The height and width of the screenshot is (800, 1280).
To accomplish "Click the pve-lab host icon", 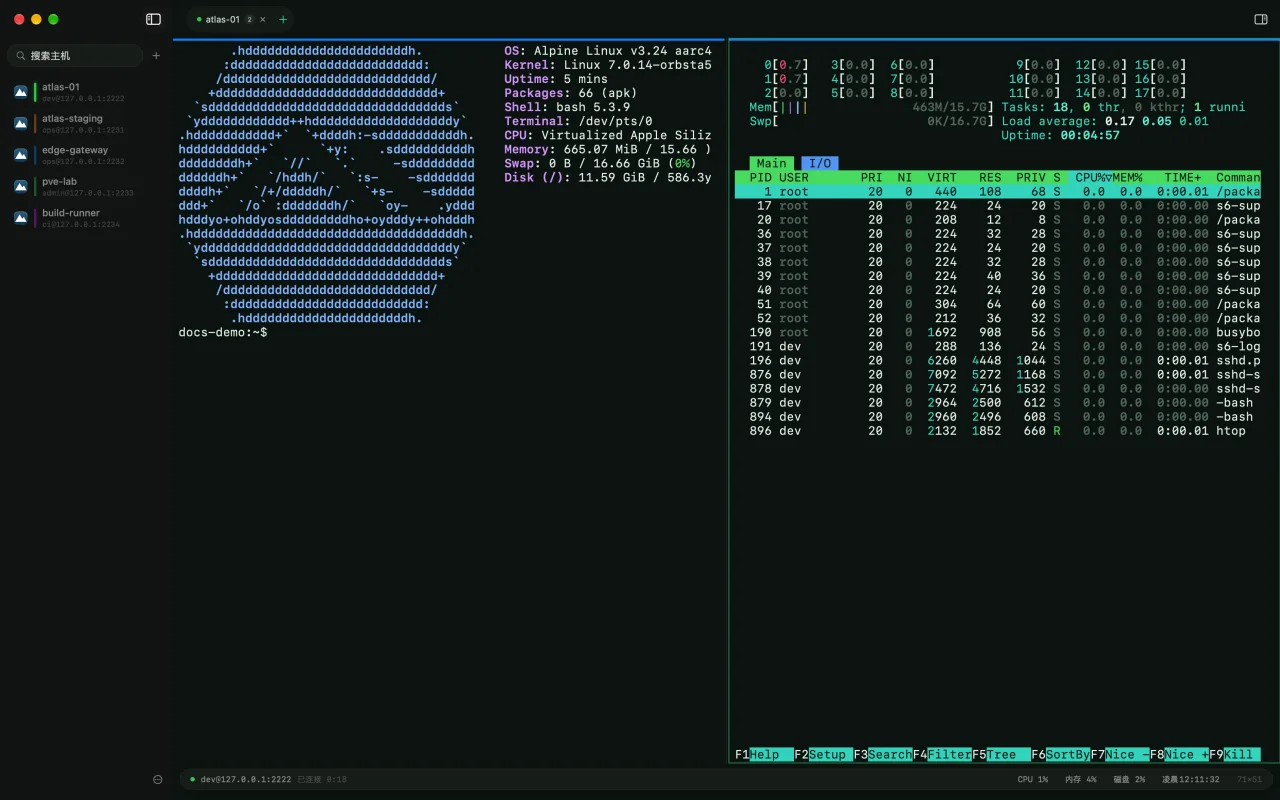I will point(21,186).
